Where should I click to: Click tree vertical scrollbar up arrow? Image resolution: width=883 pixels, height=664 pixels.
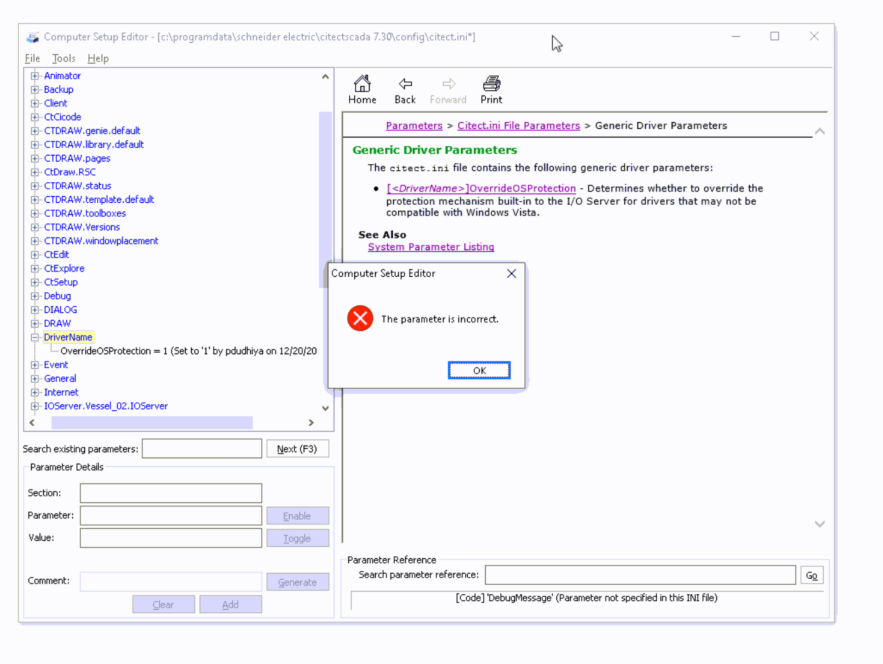[x=325, y=77]
